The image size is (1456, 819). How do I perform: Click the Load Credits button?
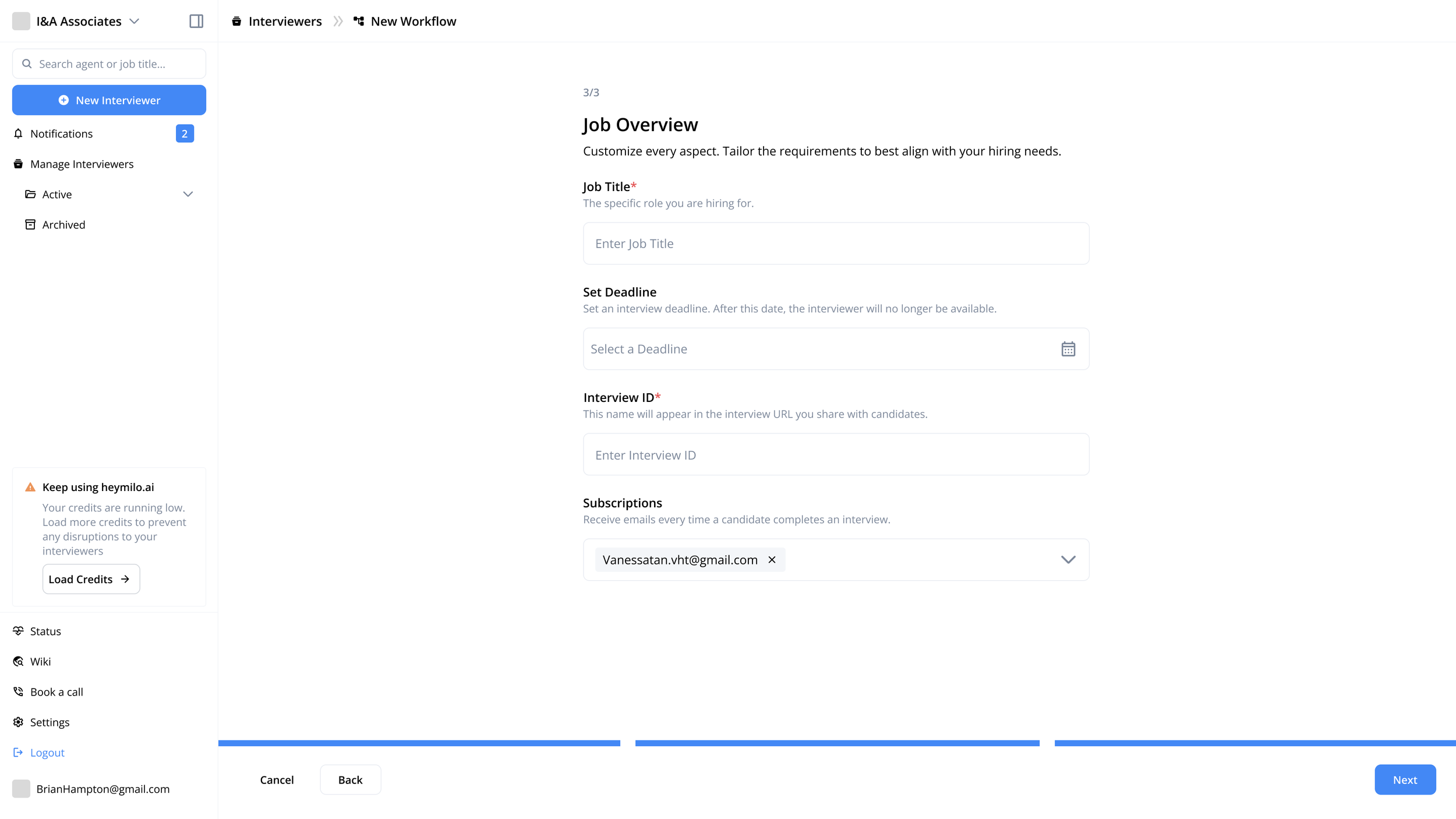point(91,579)
